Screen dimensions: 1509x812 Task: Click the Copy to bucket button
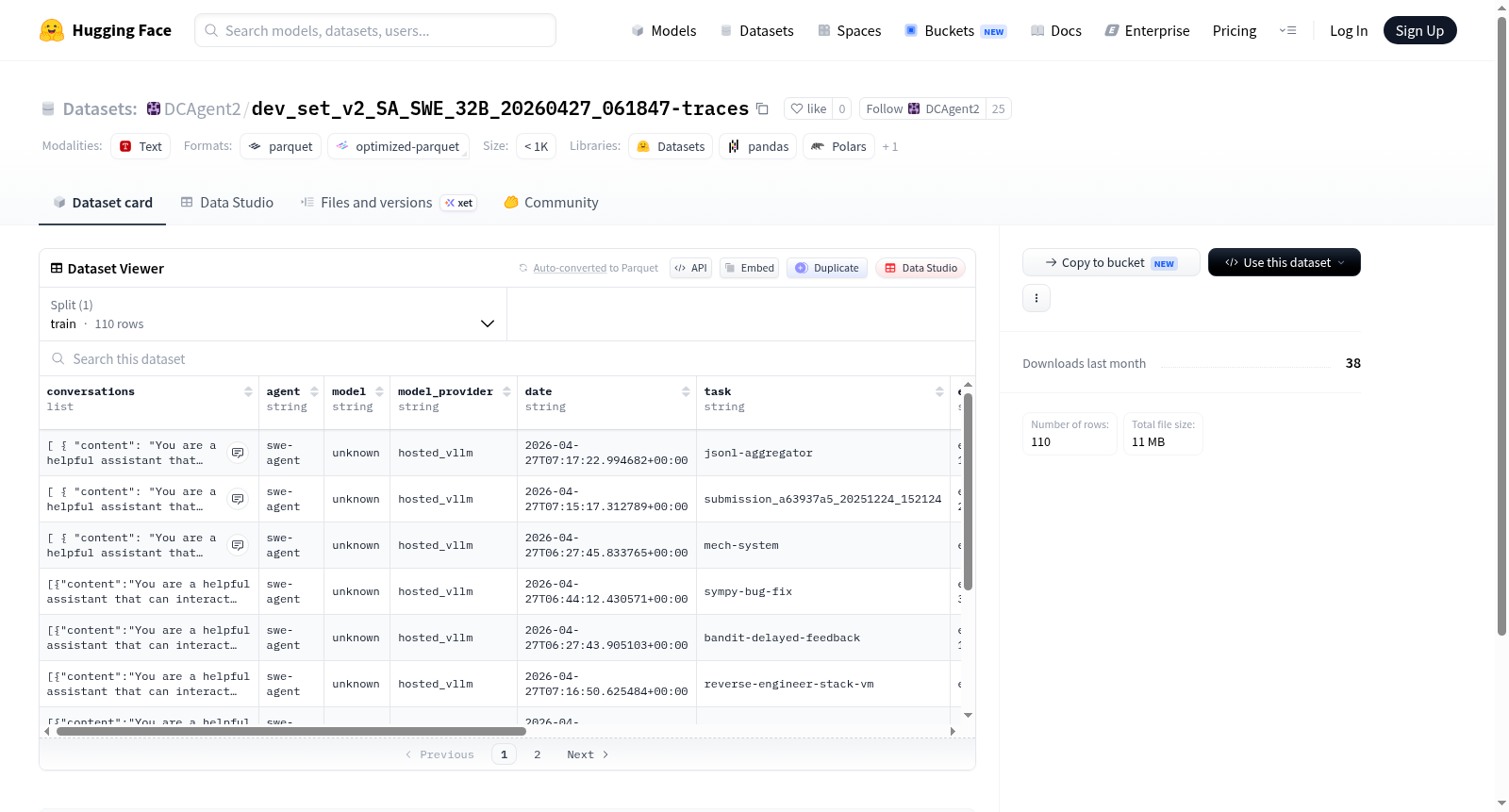pos(1111,262)
